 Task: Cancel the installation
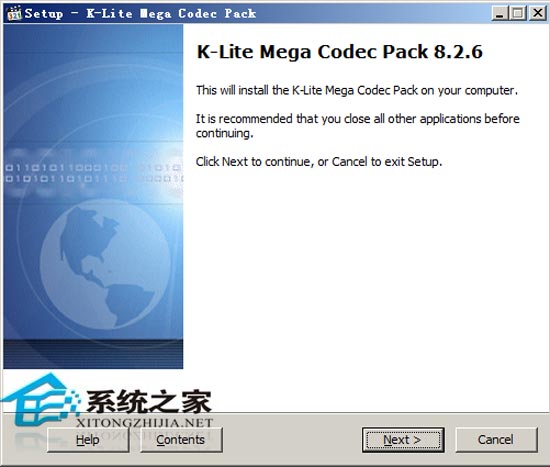tap(496, 440)
